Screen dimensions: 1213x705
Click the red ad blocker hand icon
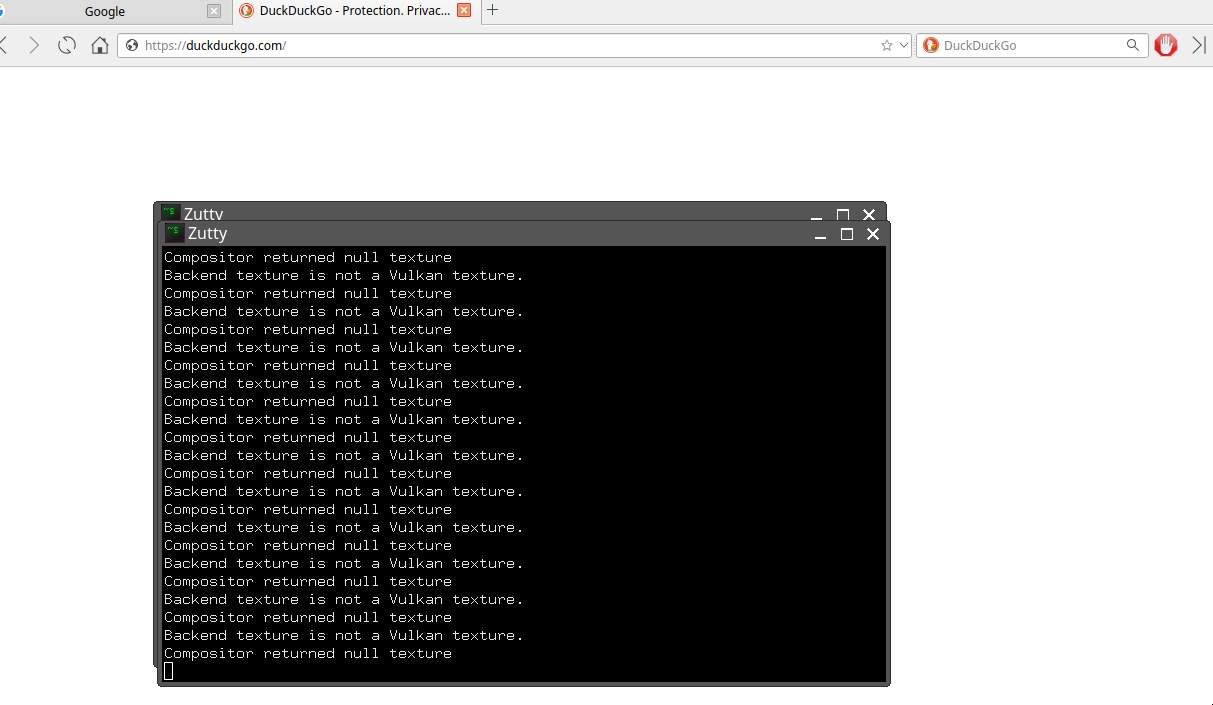[1165, 45]
